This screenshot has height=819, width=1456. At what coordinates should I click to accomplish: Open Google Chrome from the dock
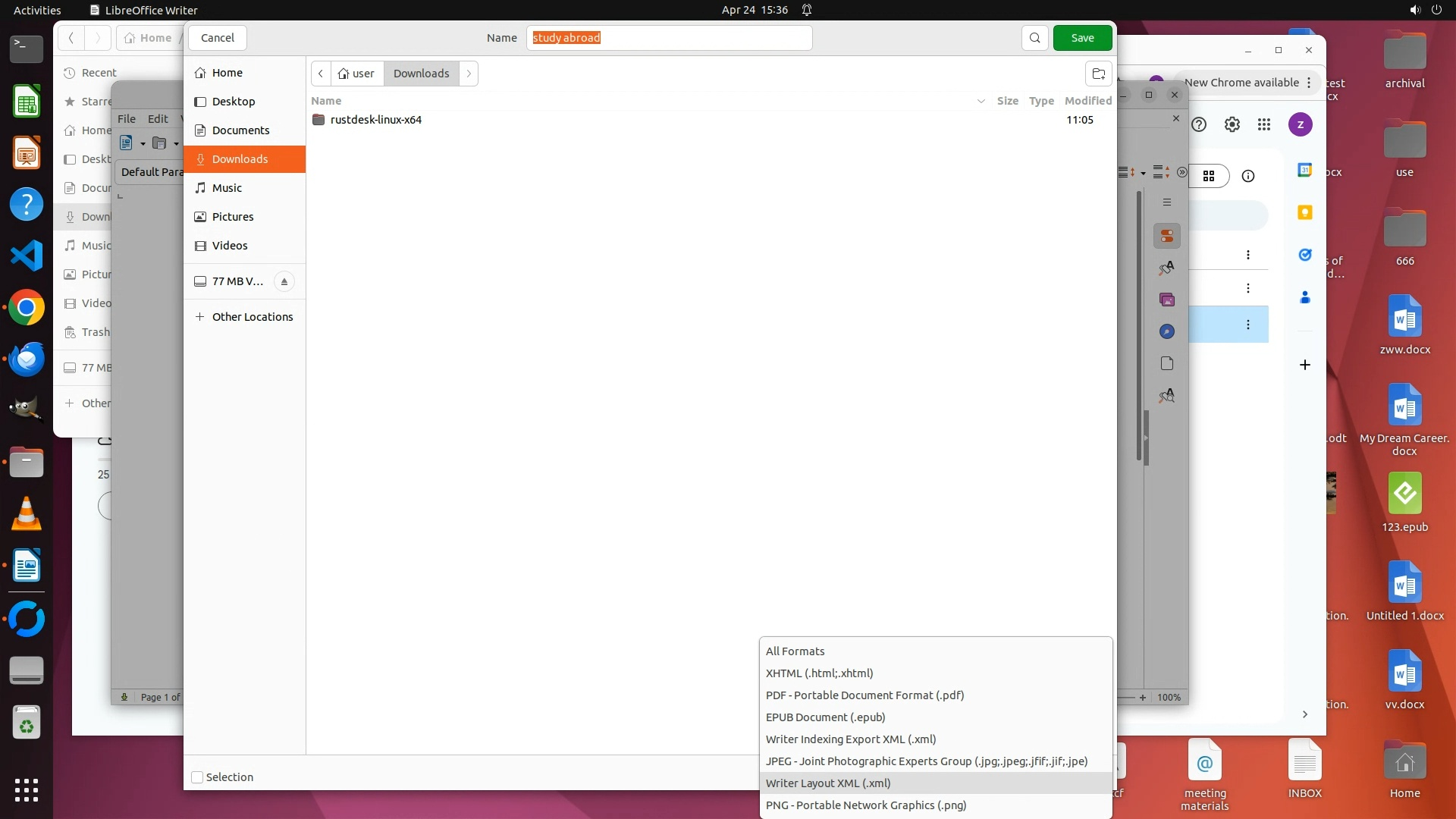pyautogui.click(x=27, y=308)
